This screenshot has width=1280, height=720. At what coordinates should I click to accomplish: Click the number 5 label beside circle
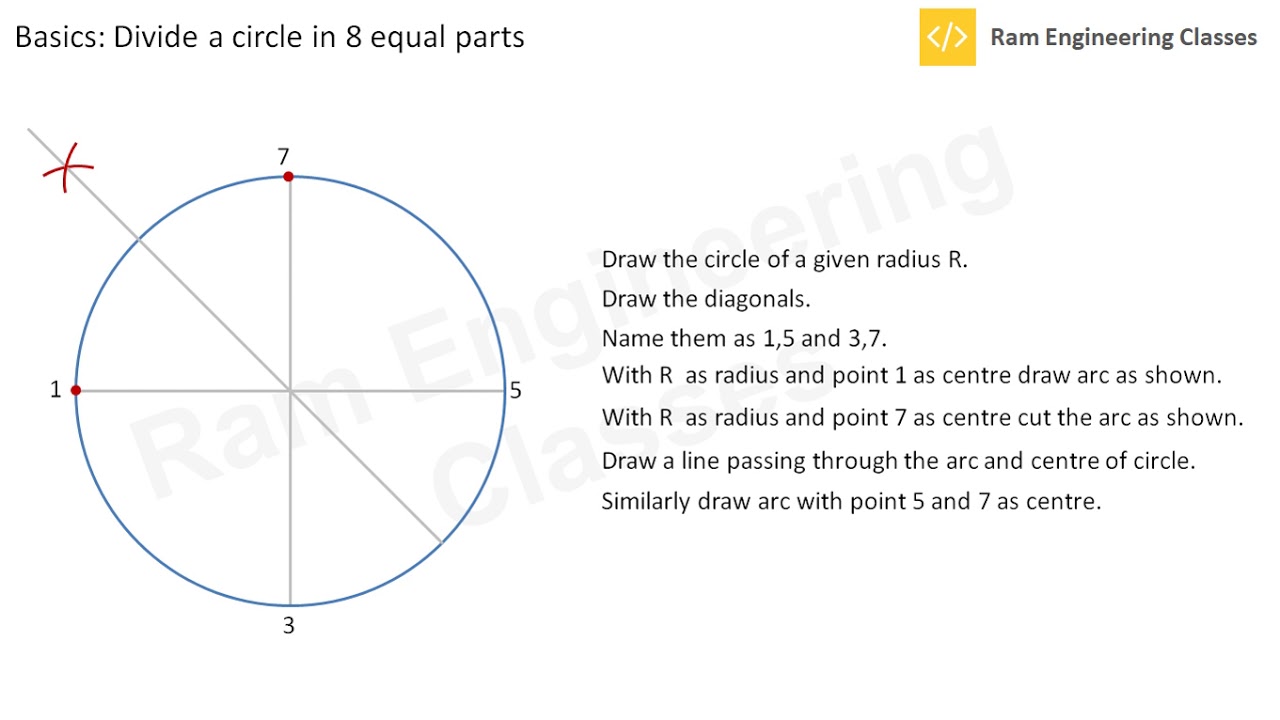tap(516, 391)
